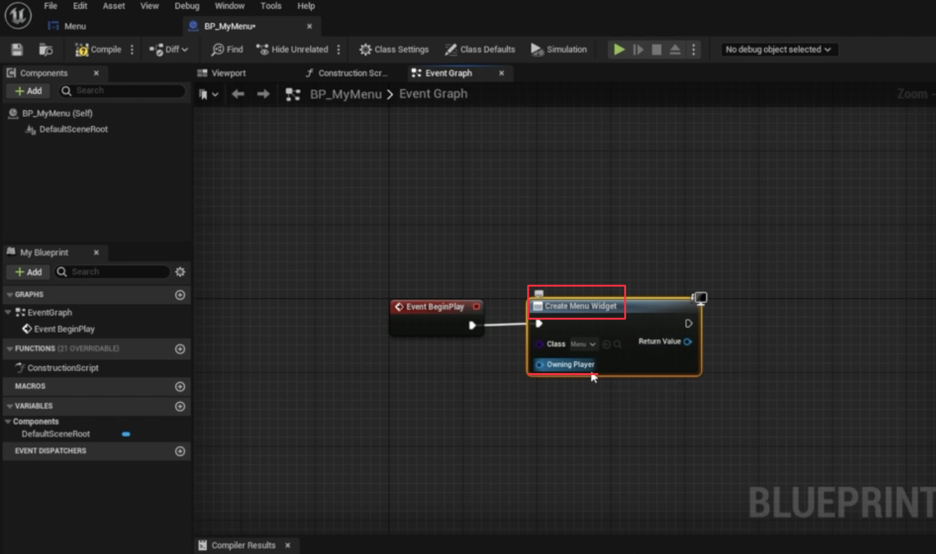This screenshot has height=554, width=936.
Task: Close the Compiler Results tab
Action: coord(288,545)
